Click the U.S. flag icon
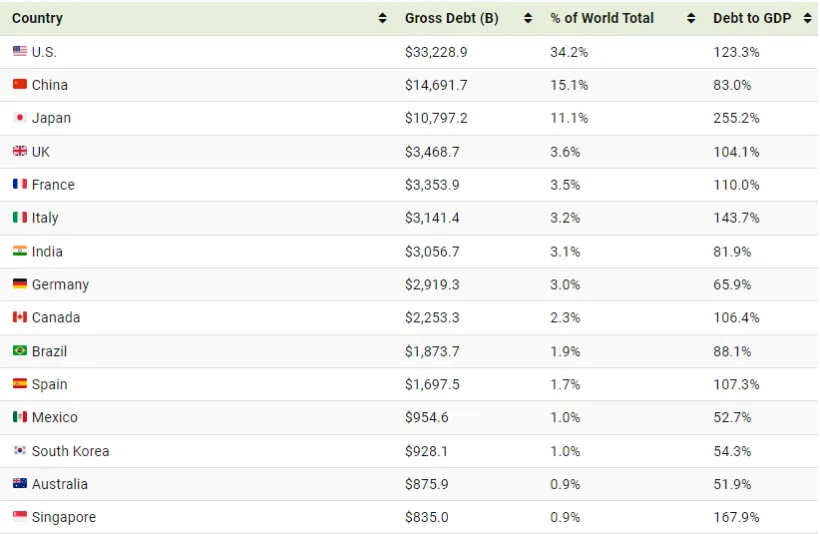The width and height of the screenshot is (820, 534). point(20,51)
